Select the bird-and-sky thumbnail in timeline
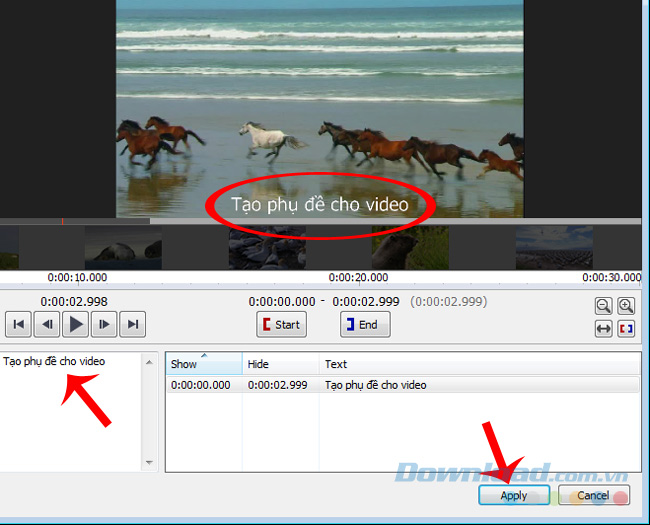The image size is (650, 525). (x=554, y=248)
